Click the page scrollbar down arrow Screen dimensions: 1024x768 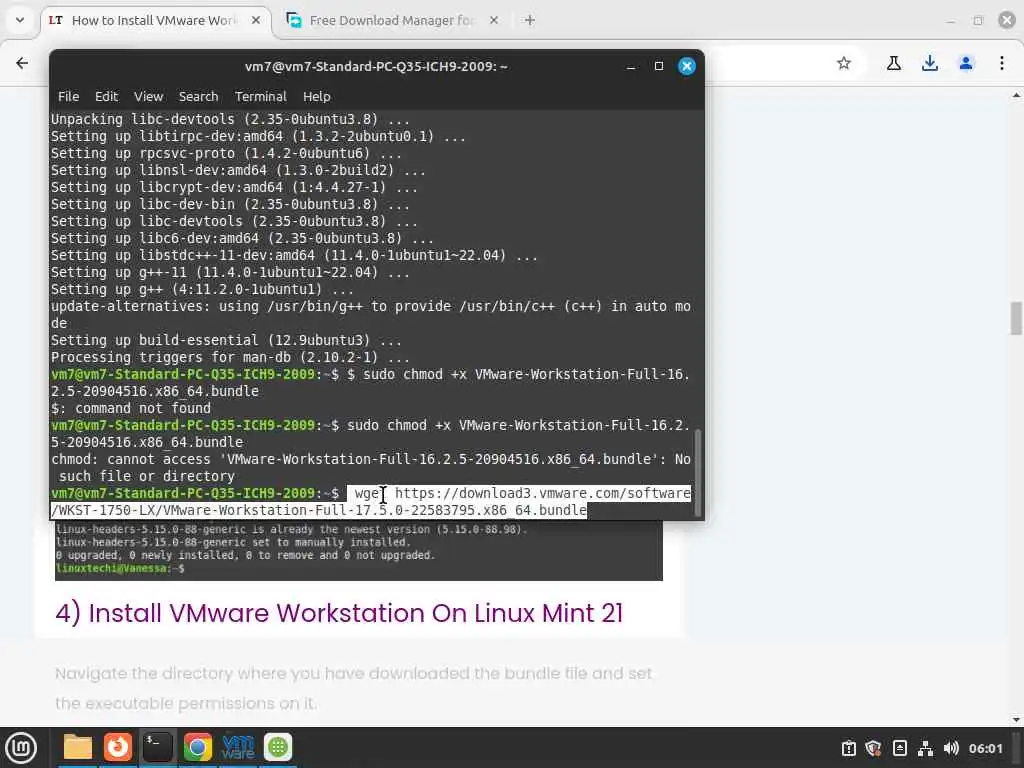pyautogui.click(x=1016, y=720)
